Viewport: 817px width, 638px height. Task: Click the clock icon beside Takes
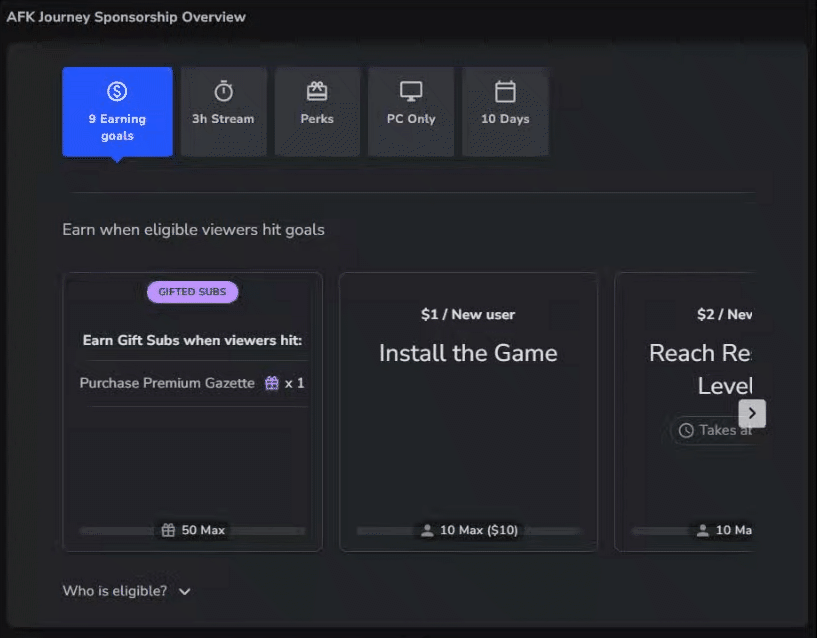686,431
